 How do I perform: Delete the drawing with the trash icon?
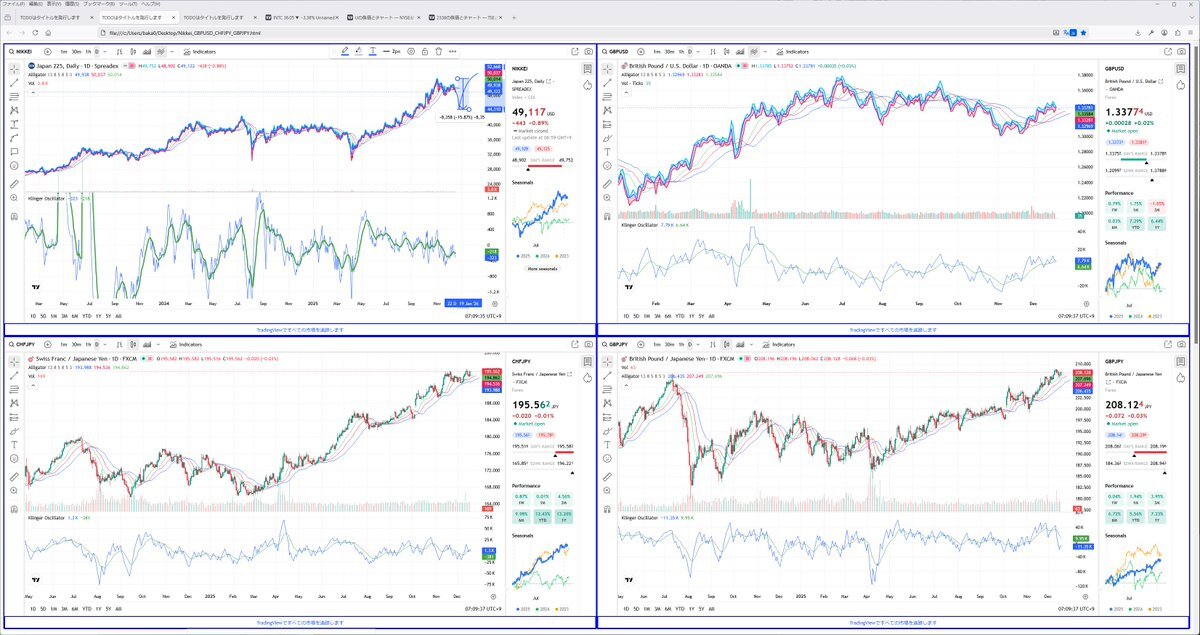pyautogui.click(x=439, y=51)
